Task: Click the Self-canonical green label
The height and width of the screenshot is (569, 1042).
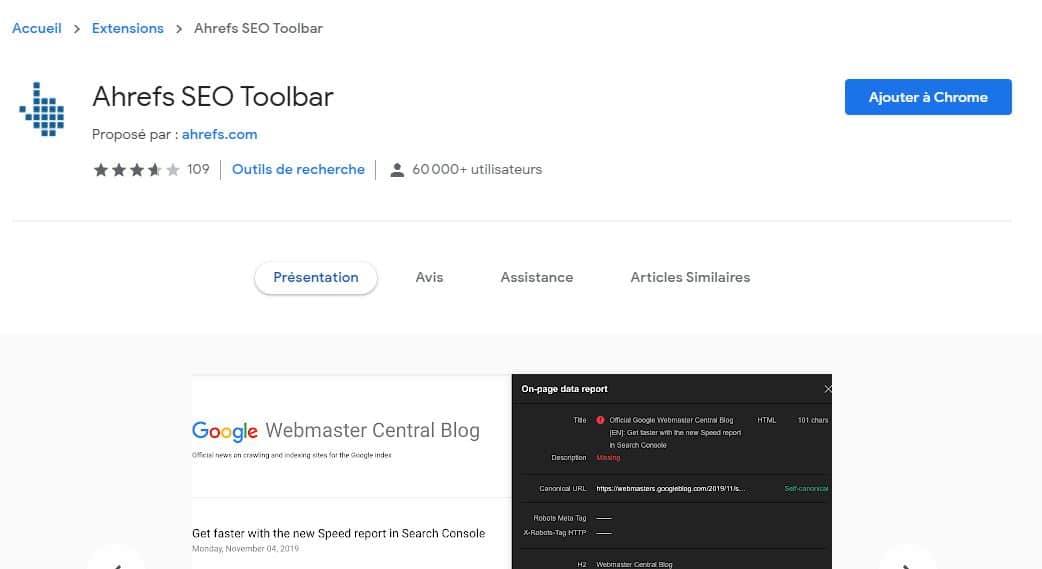Action: [x=806, y=489]
